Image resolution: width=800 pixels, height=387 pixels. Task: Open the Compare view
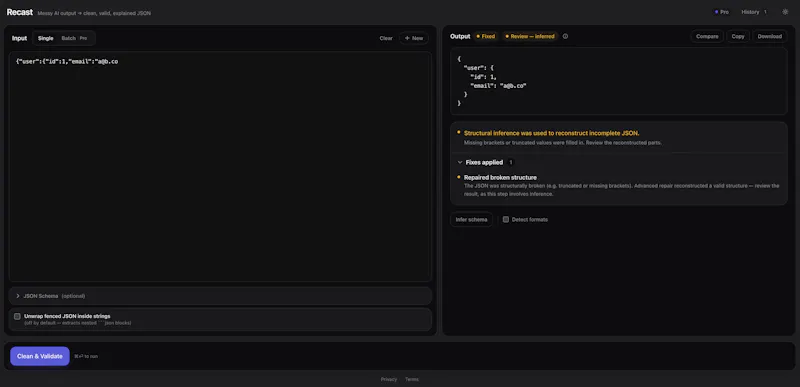click(x=707, y=36)
